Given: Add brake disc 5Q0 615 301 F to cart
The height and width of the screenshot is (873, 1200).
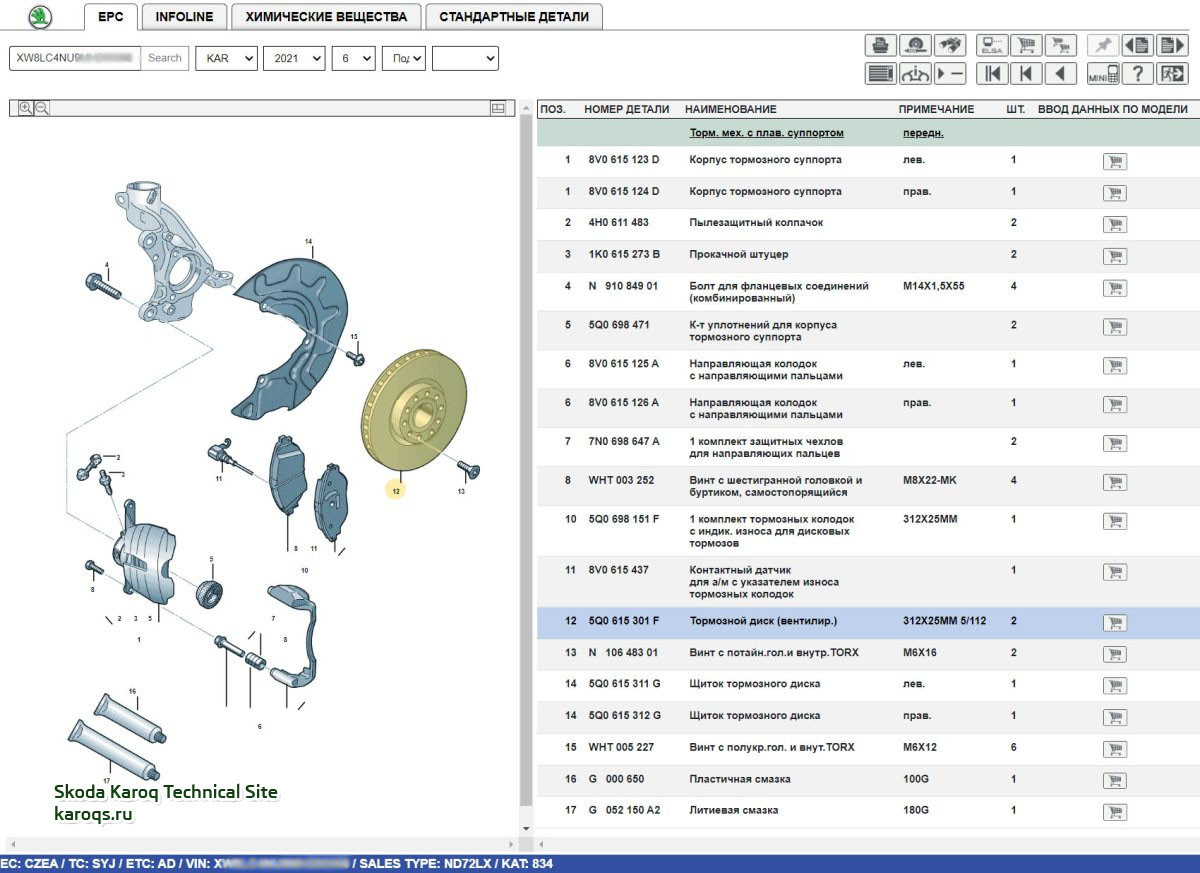Looking at the screenshot, I should click(1114, 622).
